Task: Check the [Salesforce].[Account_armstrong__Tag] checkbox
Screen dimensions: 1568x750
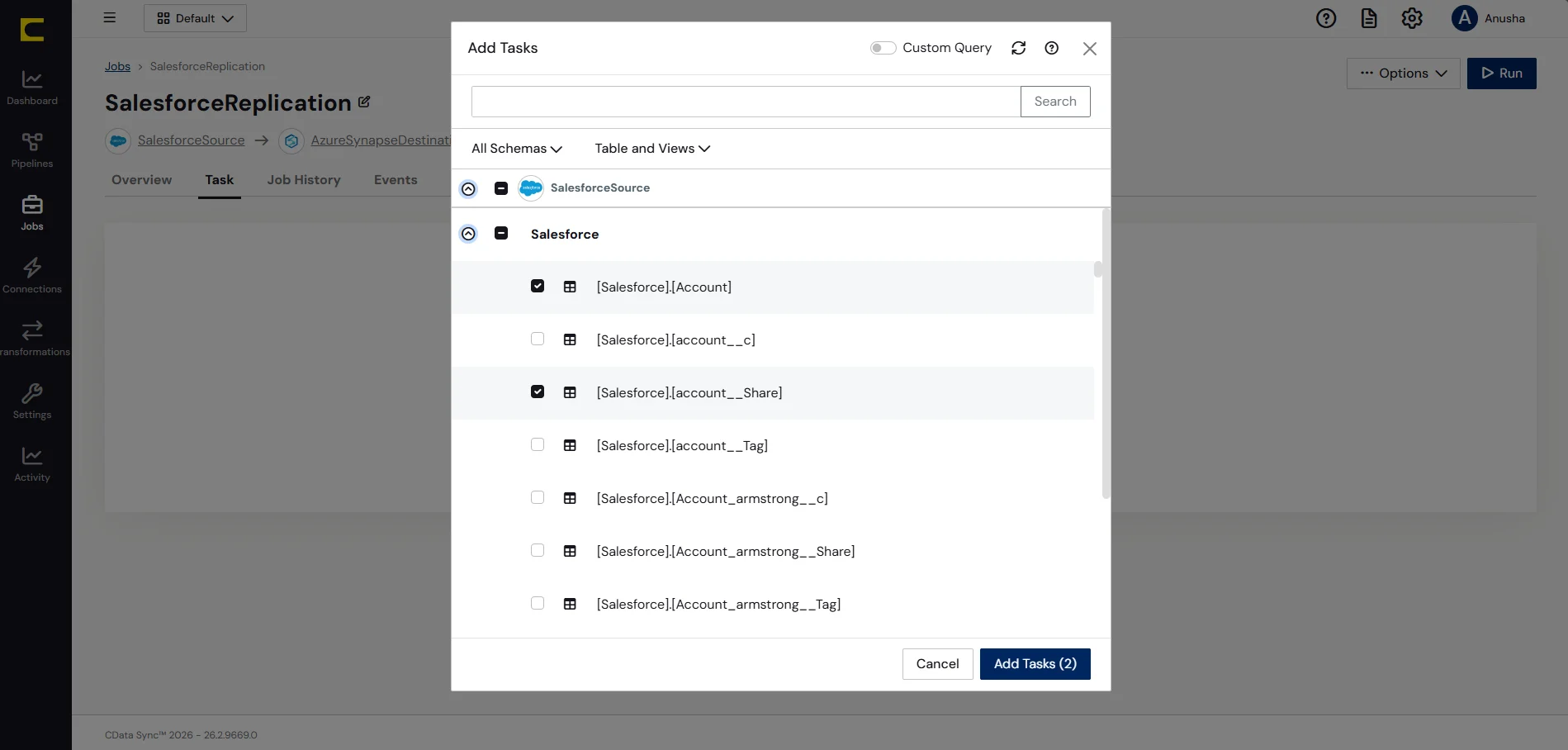Action: 538,603
